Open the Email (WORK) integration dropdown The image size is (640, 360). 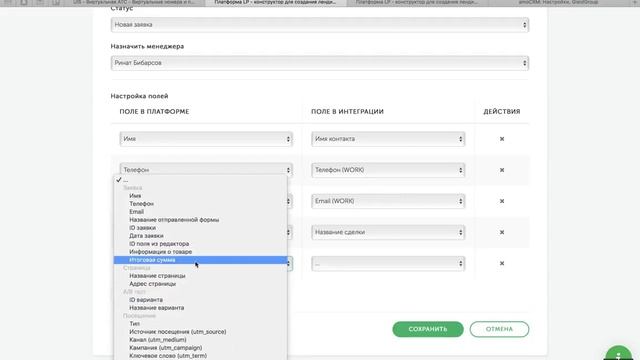388,201
